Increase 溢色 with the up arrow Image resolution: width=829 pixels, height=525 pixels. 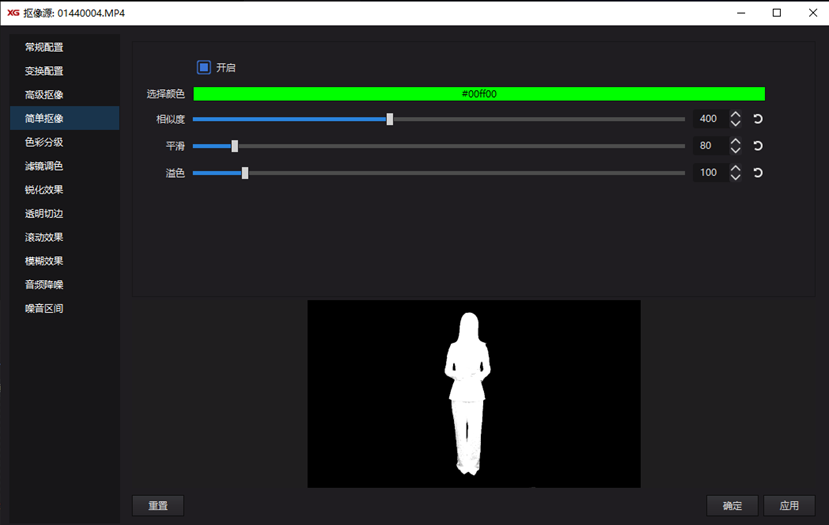click(x=735, y=168)
